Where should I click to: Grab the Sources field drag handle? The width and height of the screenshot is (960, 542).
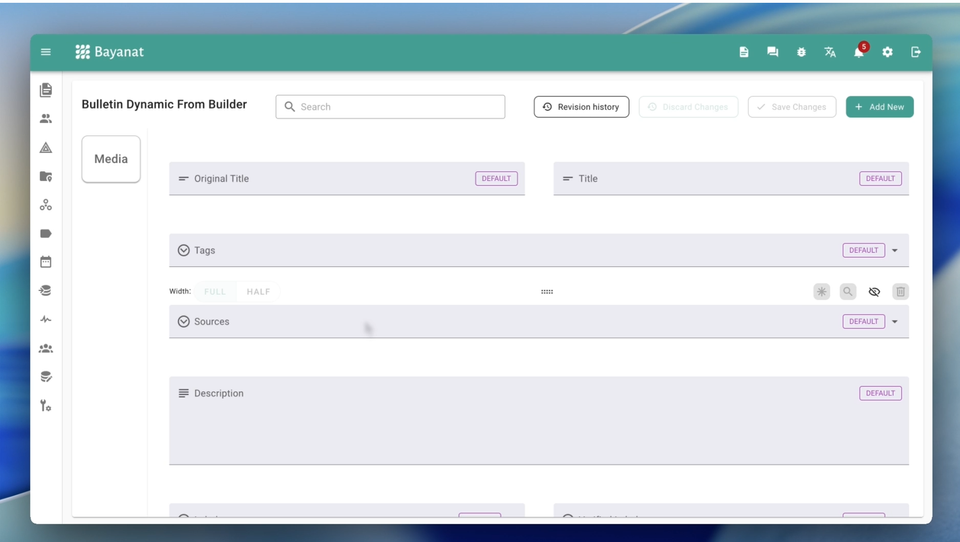point(547,292)
